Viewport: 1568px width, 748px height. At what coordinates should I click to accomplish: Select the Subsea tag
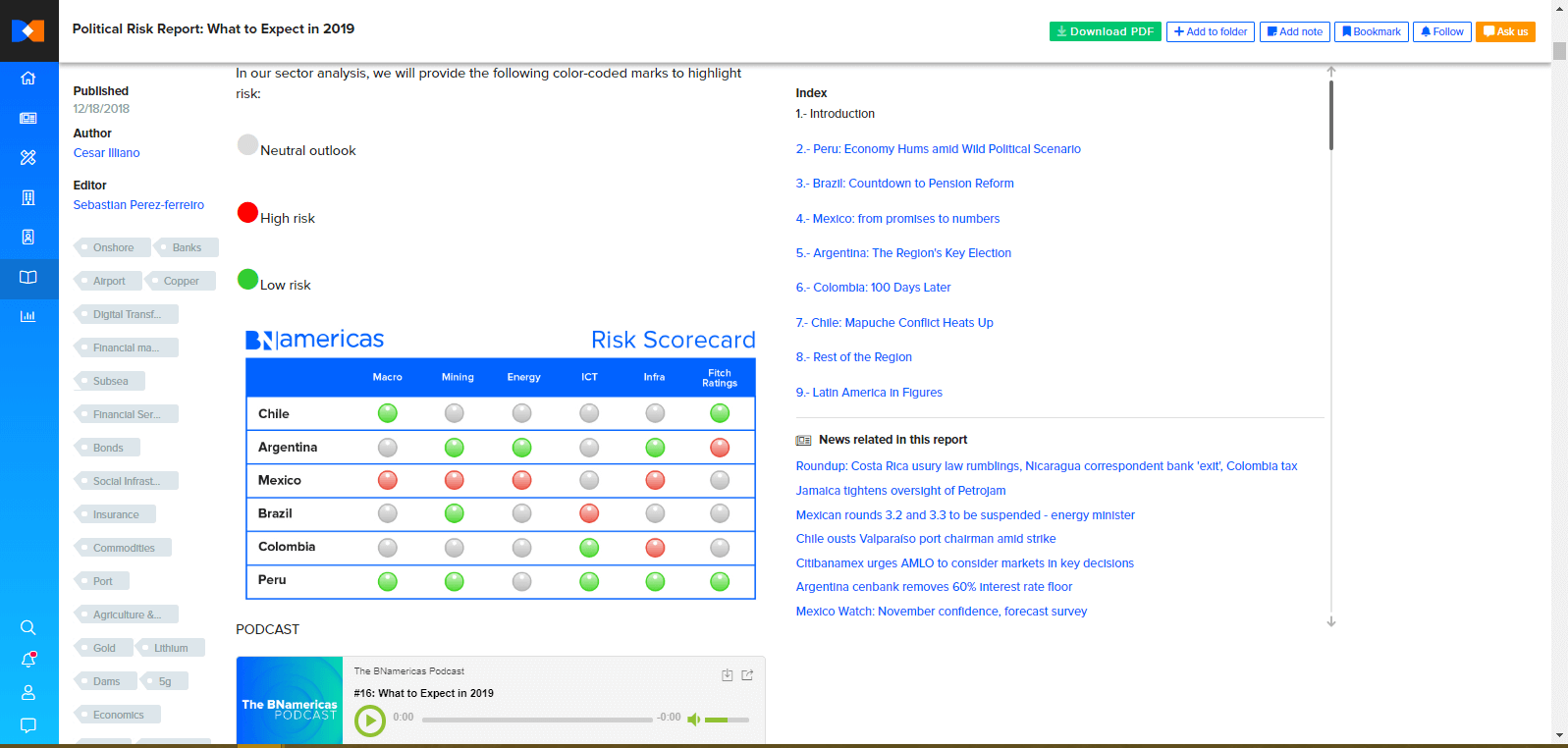(x=110, y=381)
